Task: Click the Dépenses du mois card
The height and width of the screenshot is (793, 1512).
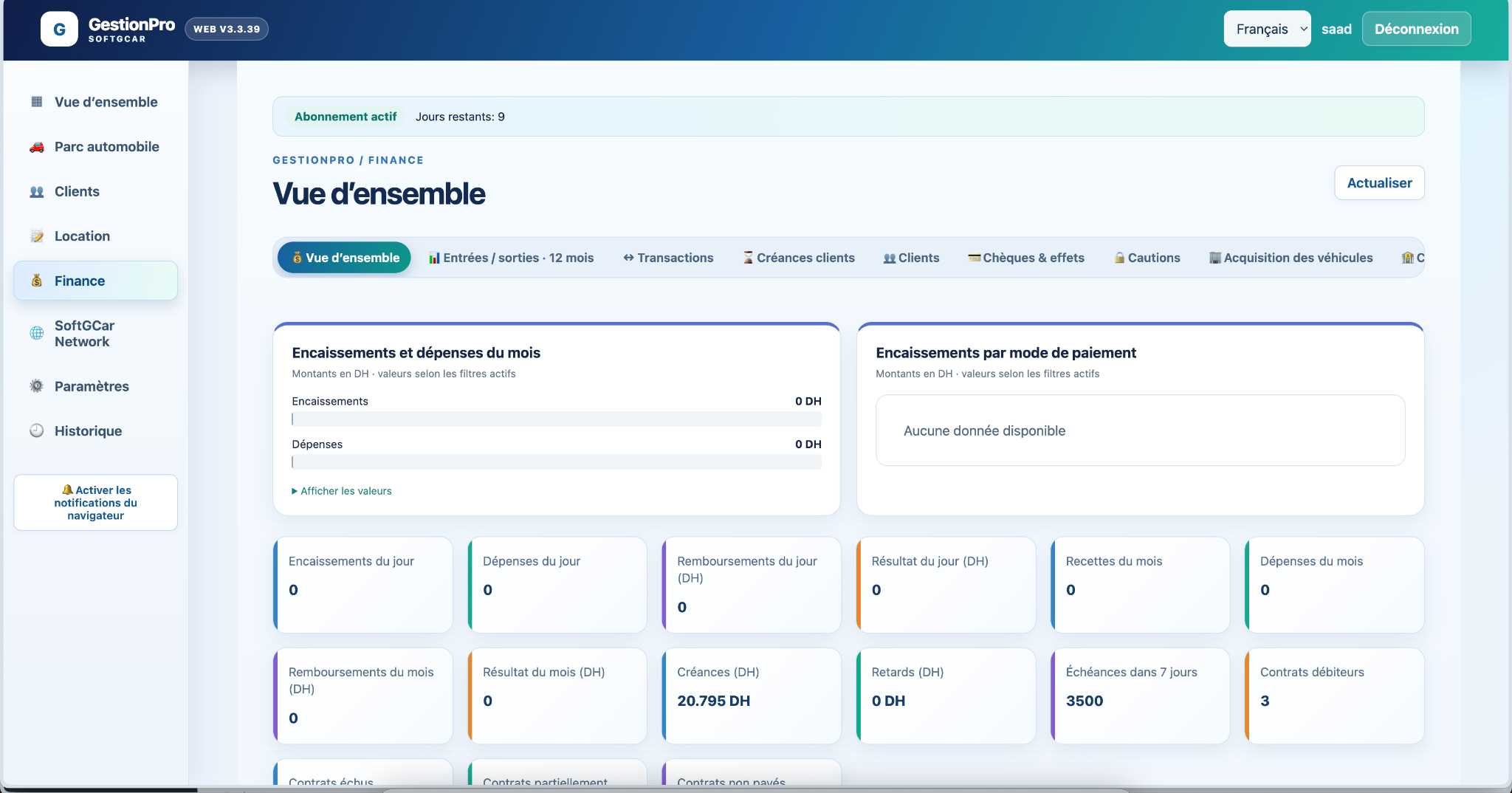Action: point(1334,585)
